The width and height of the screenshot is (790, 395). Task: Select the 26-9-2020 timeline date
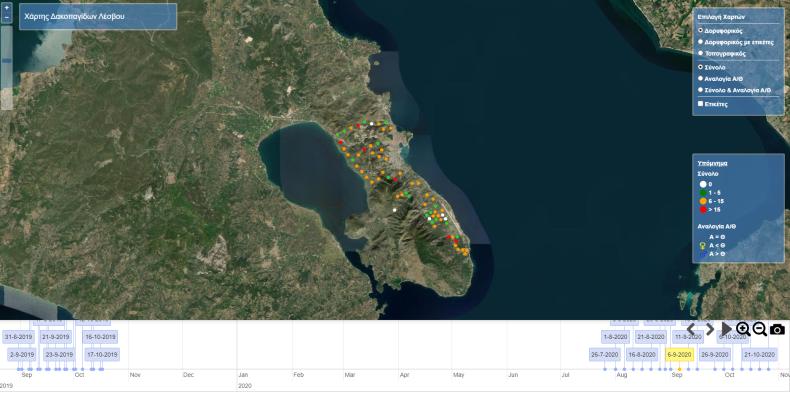pyautogui.click(x=715, y=355)
